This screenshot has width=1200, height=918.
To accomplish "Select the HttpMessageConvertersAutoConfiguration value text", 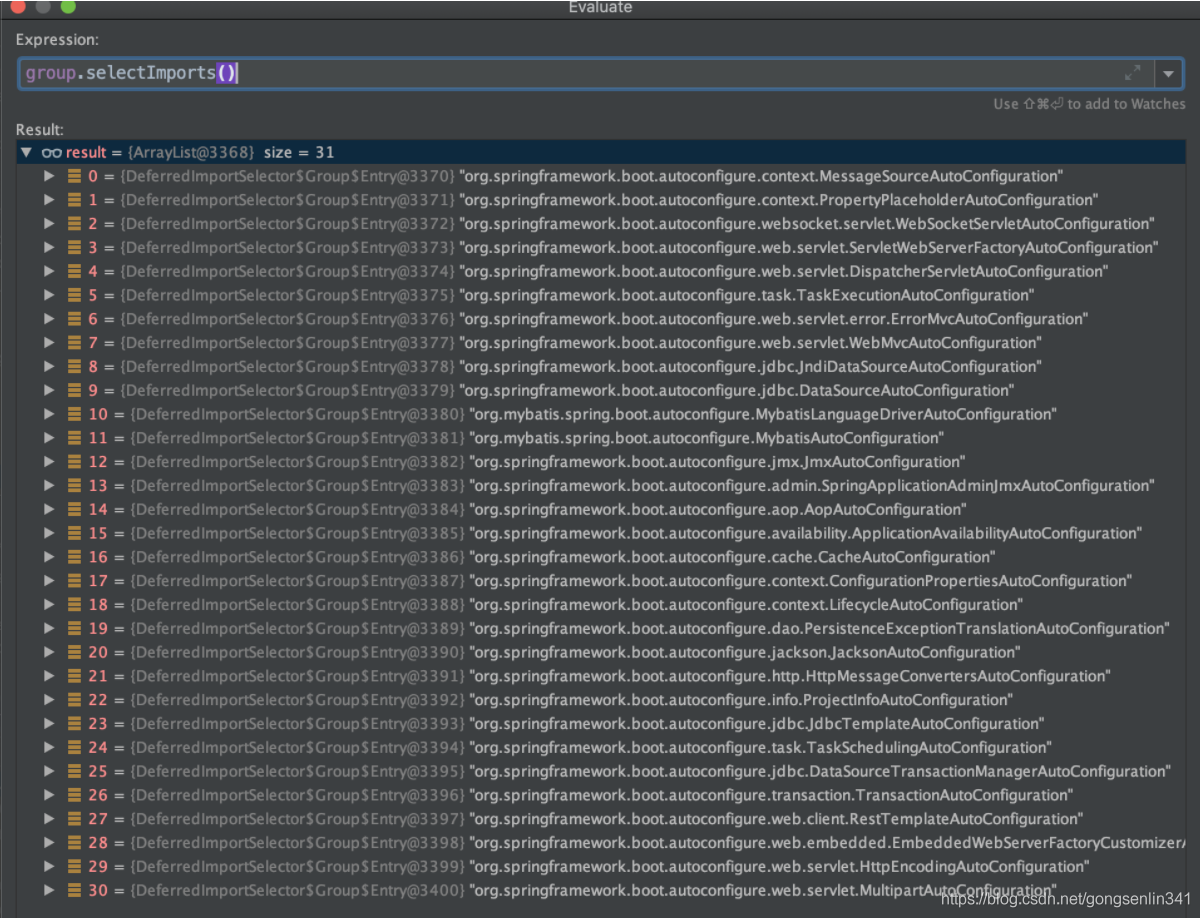I will click(x=789, y=676).
